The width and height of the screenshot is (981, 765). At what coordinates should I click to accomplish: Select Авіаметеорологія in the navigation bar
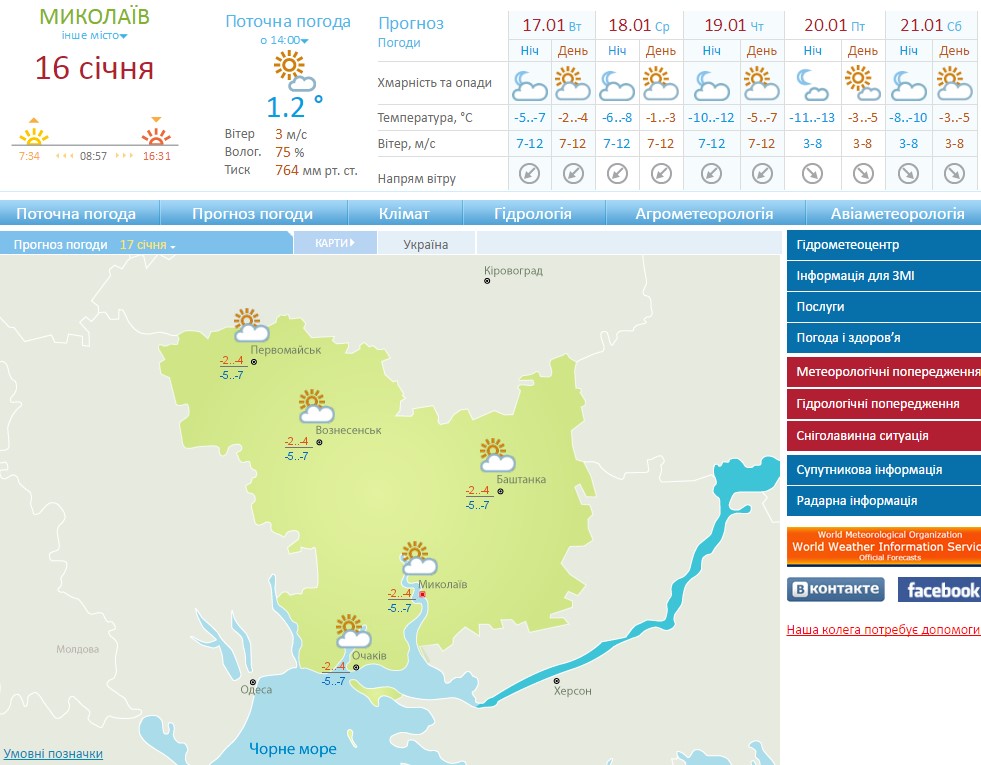897,214
